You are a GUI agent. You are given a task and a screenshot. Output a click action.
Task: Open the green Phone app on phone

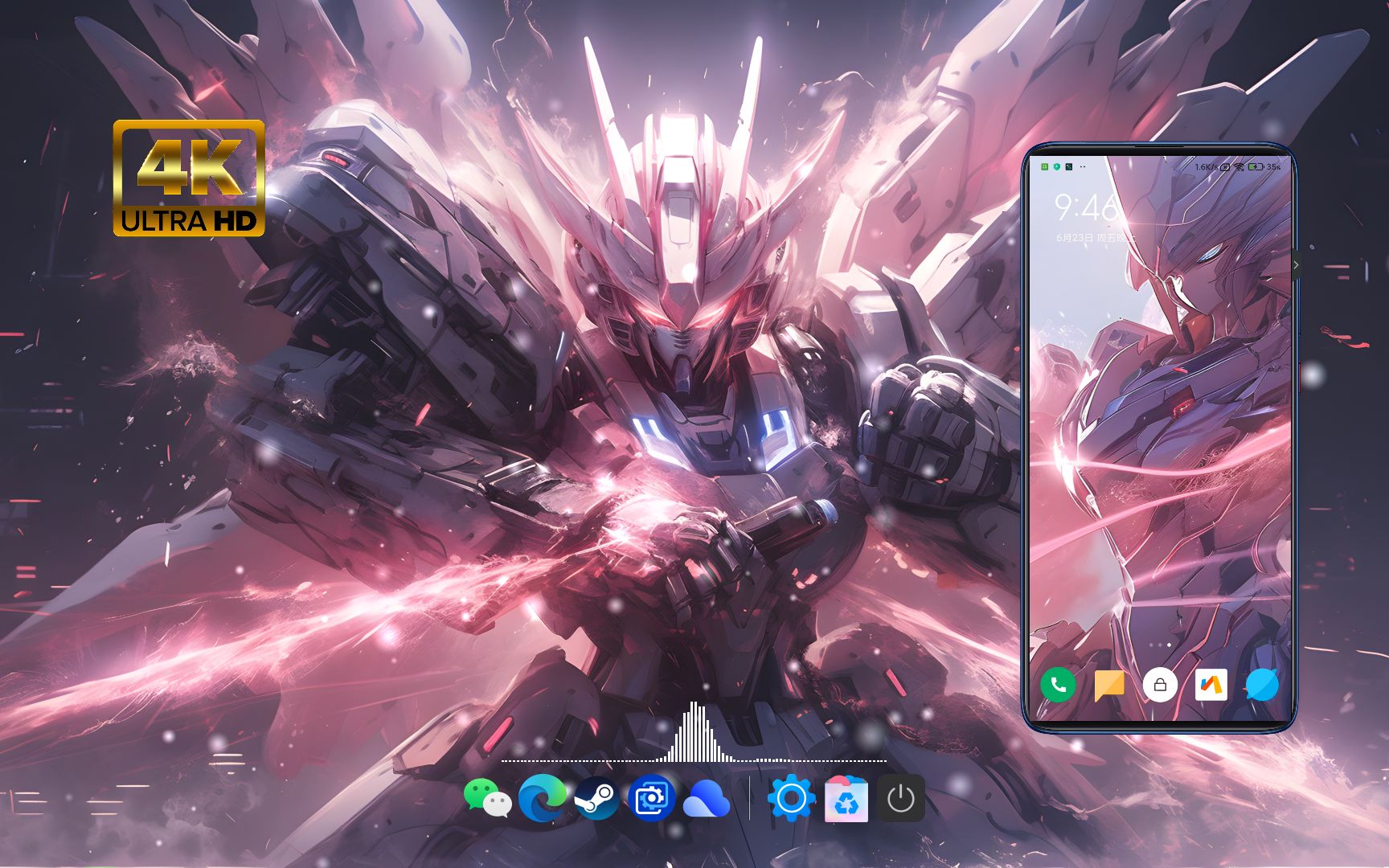pos(1058,685)
